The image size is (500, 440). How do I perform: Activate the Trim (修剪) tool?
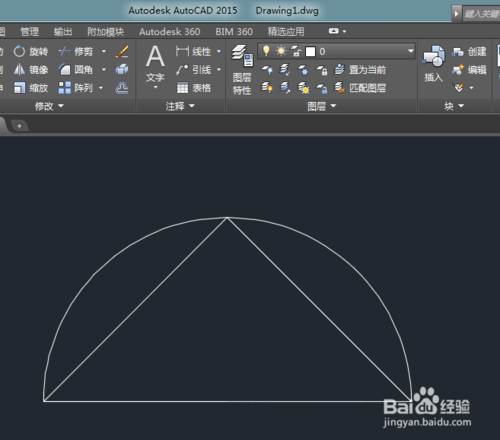click(76, 52)
